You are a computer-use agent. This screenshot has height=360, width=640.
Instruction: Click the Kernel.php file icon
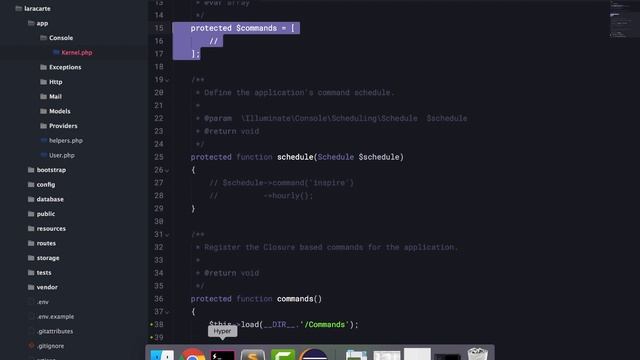point(56,52)
